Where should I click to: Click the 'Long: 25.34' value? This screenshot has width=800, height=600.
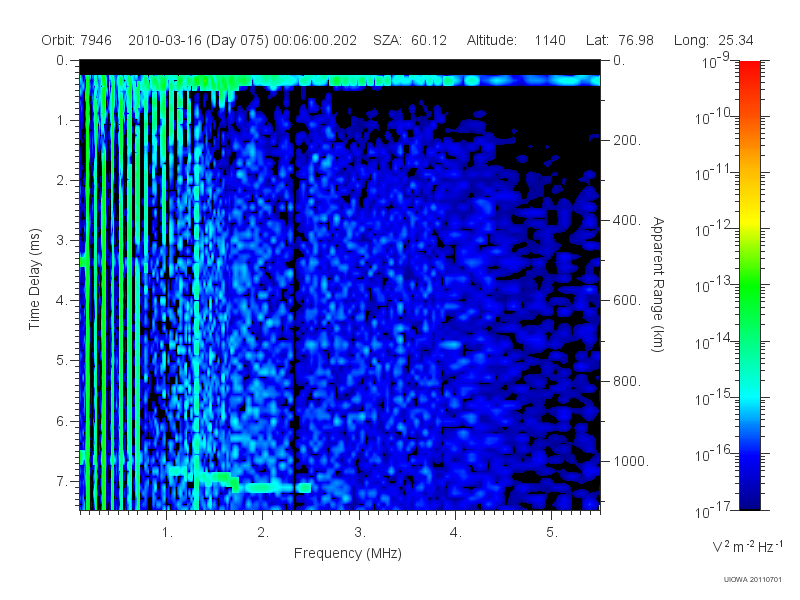[x=713, y=40]
